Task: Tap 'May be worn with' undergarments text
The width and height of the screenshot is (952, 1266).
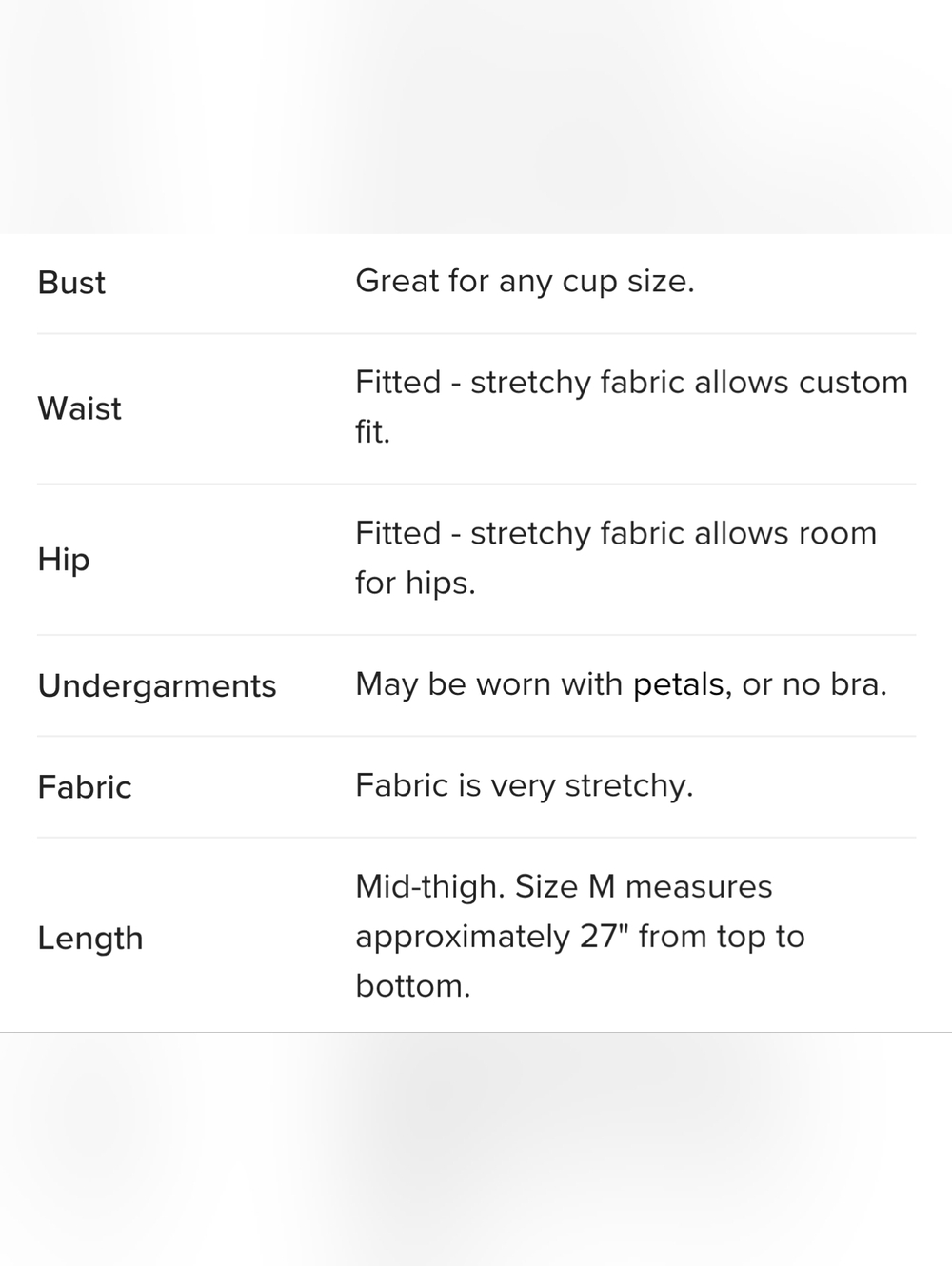Action: point(488,684)
